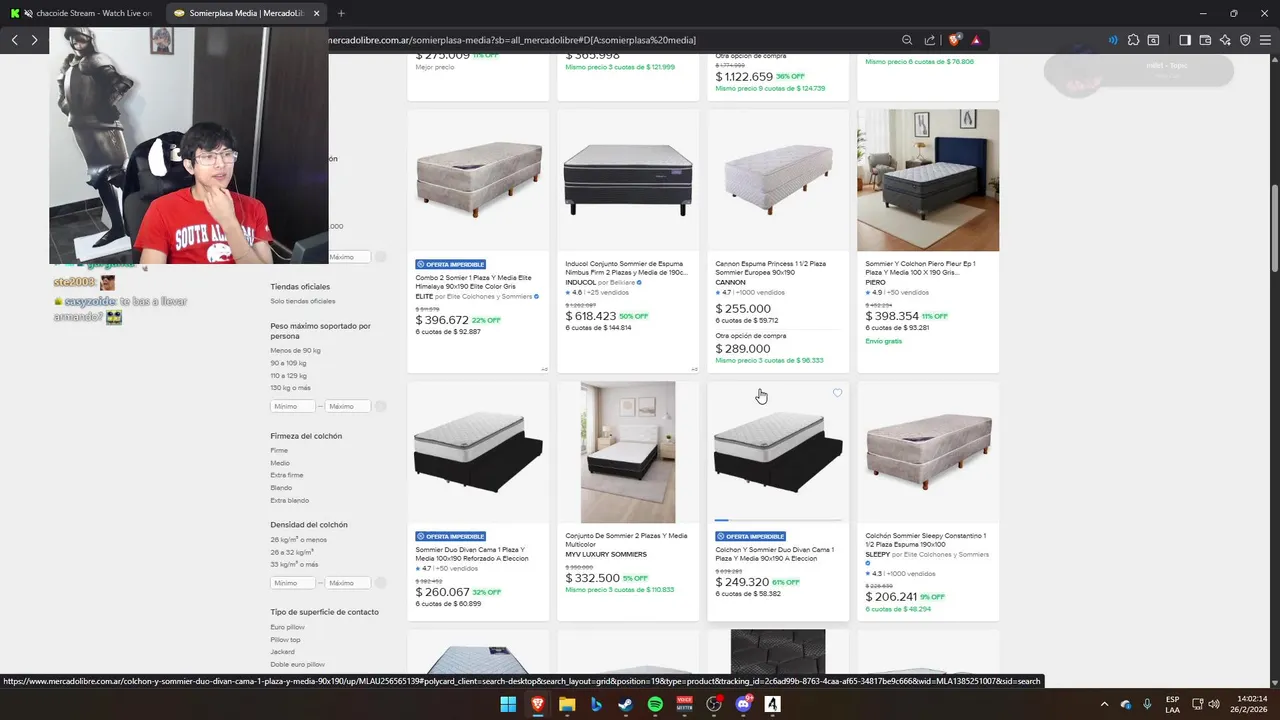This screenshot has height=720, width=1280.
Task: Click the $ 289.000 other purchase option
Action: click(743, 349)
